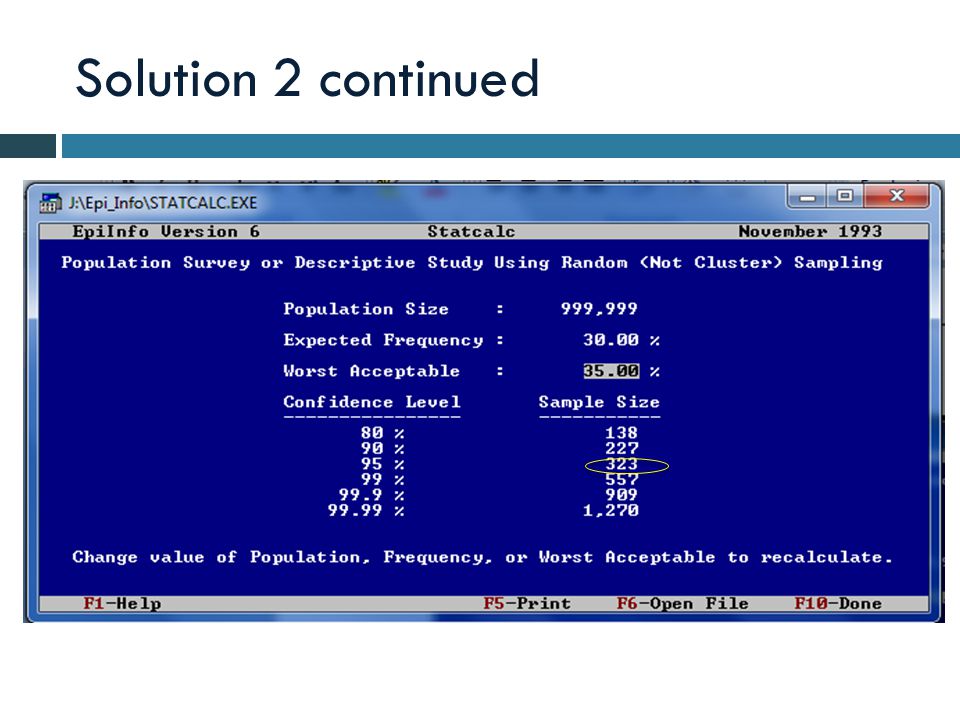This screenshot has width=960, height=720.
Task: Click the Sample Size column header
Action: (599, 402)
